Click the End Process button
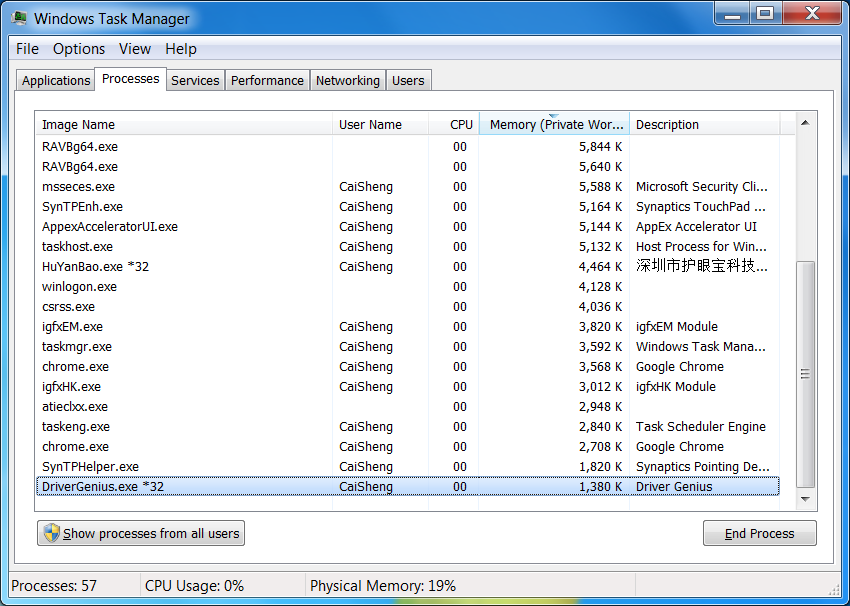This screenshot has width=850, height=606. [759, 533]
